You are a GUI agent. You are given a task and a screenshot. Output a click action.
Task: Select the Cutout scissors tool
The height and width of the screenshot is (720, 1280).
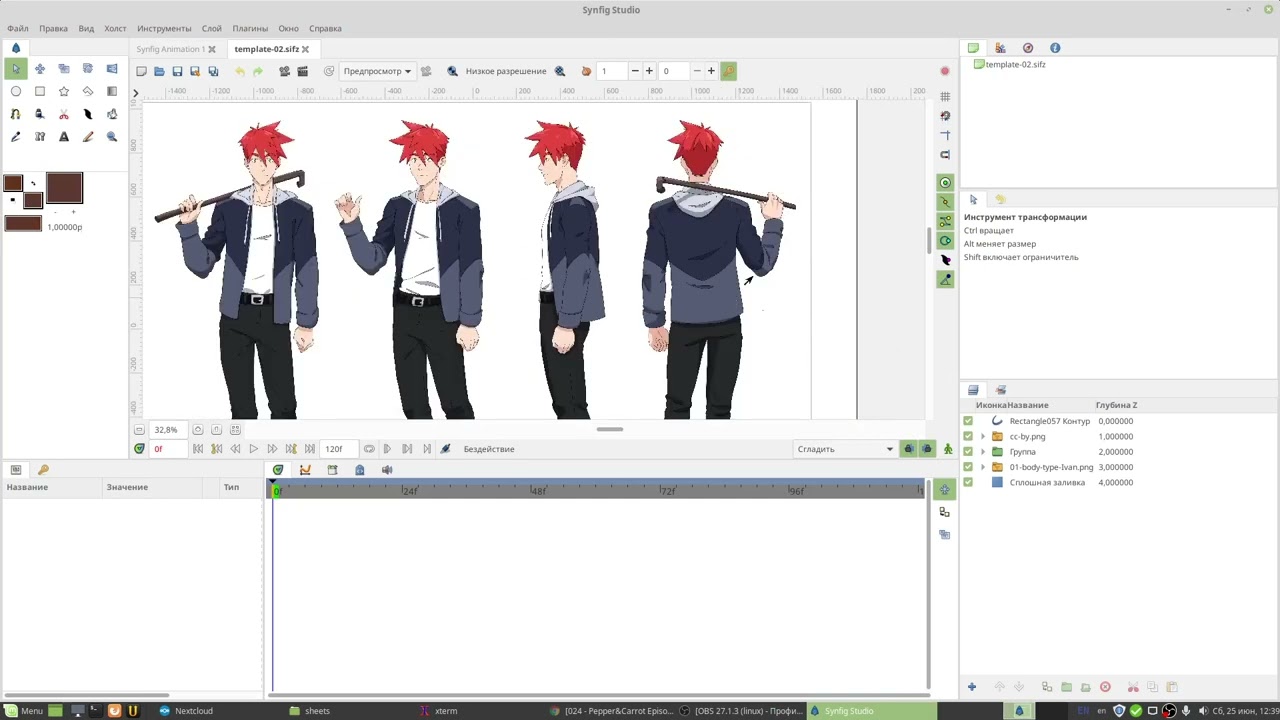click(64, 114)
